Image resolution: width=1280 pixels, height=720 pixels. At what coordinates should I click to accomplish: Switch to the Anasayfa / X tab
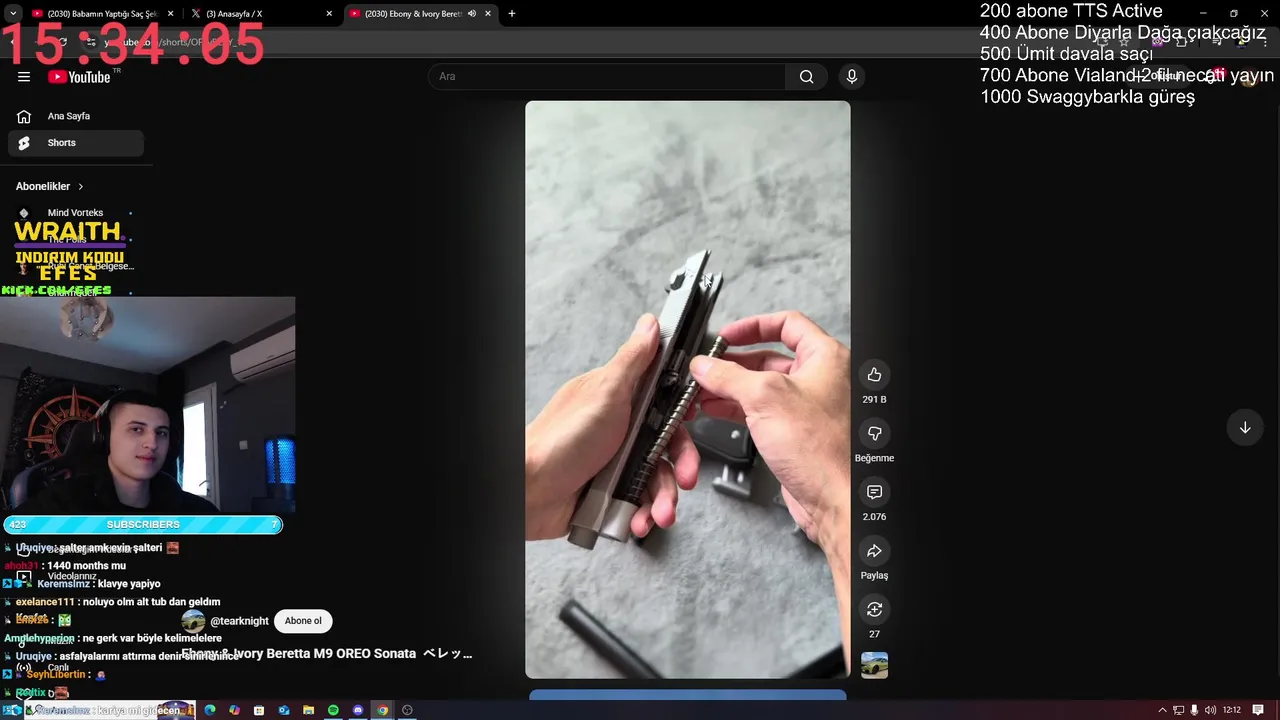click(x=262, y=14)
